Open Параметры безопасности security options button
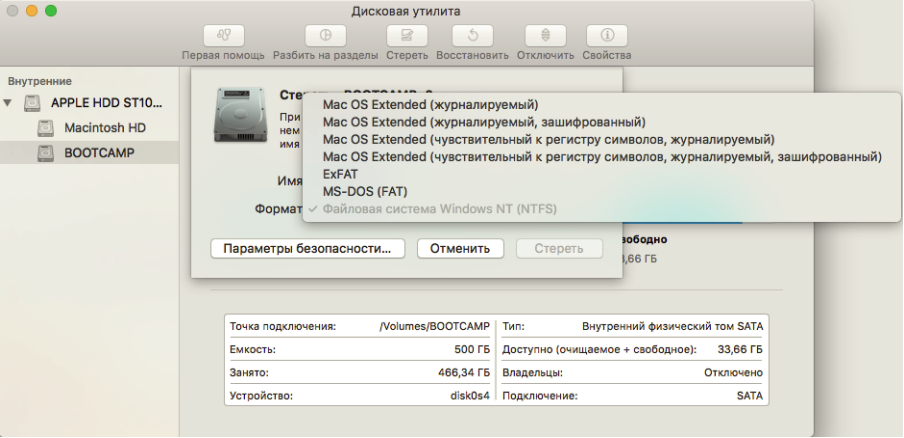This screenshot has width=904, height=438. (307, 248)
